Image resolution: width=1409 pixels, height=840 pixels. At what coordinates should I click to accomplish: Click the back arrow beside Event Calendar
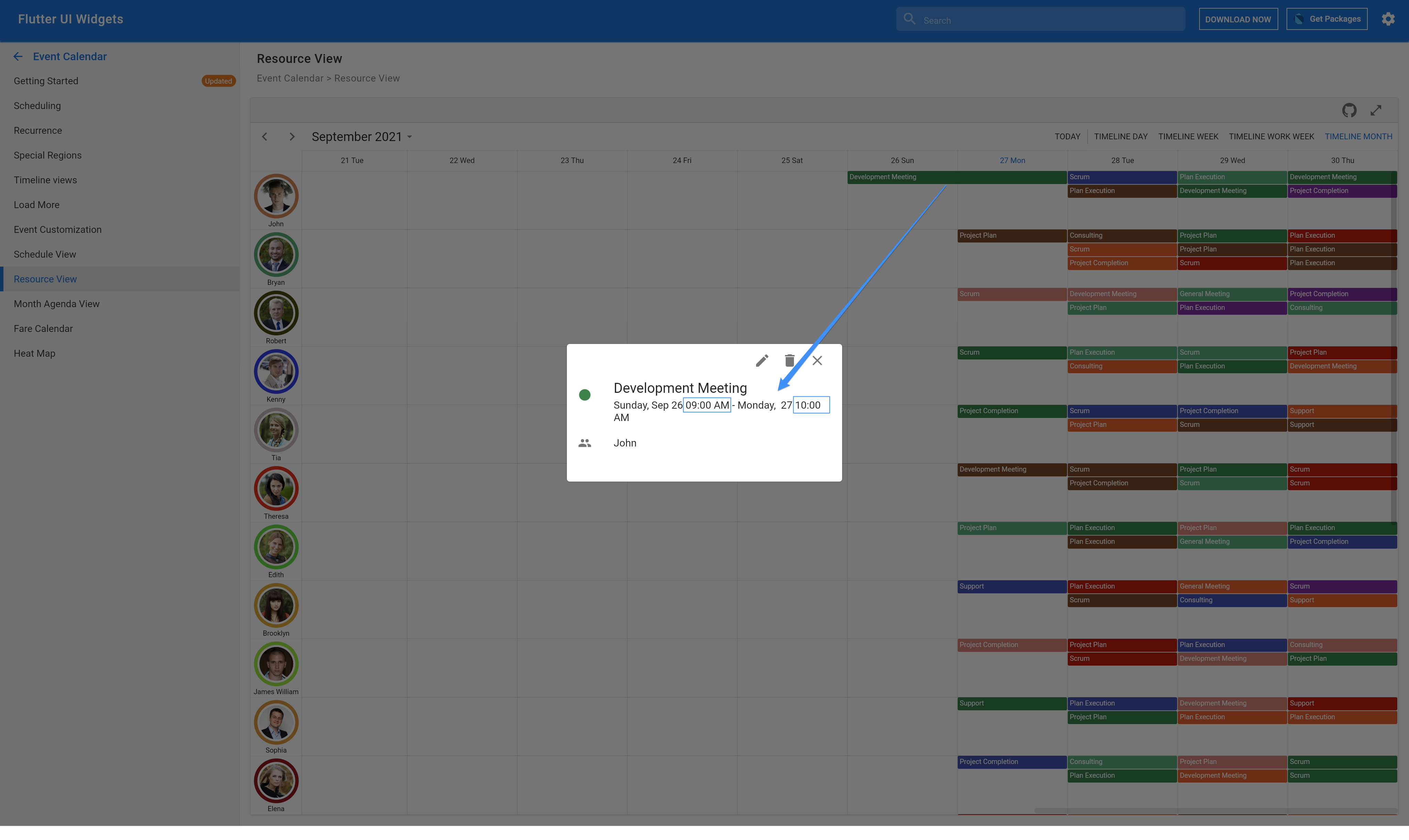(18, 56)
